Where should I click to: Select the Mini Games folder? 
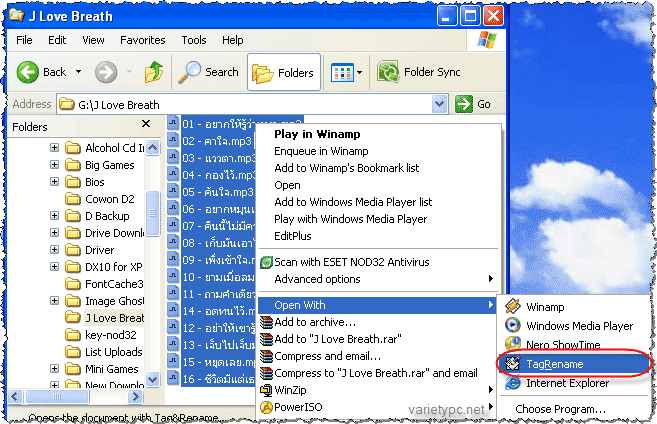(x=111, y=369)
